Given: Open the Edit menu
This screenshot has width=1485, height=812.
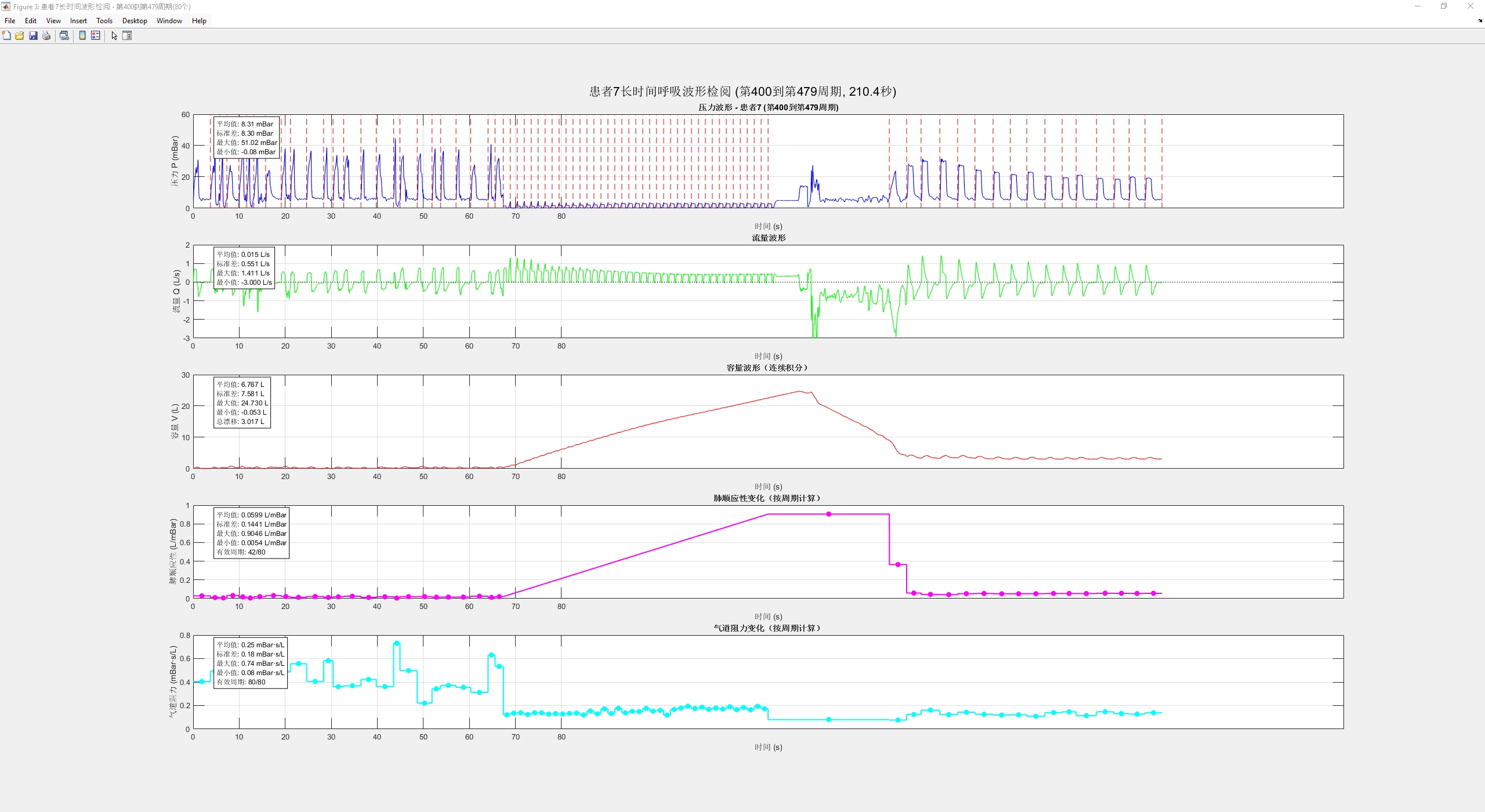Looking at the screenshot, I should pos(31,20).
